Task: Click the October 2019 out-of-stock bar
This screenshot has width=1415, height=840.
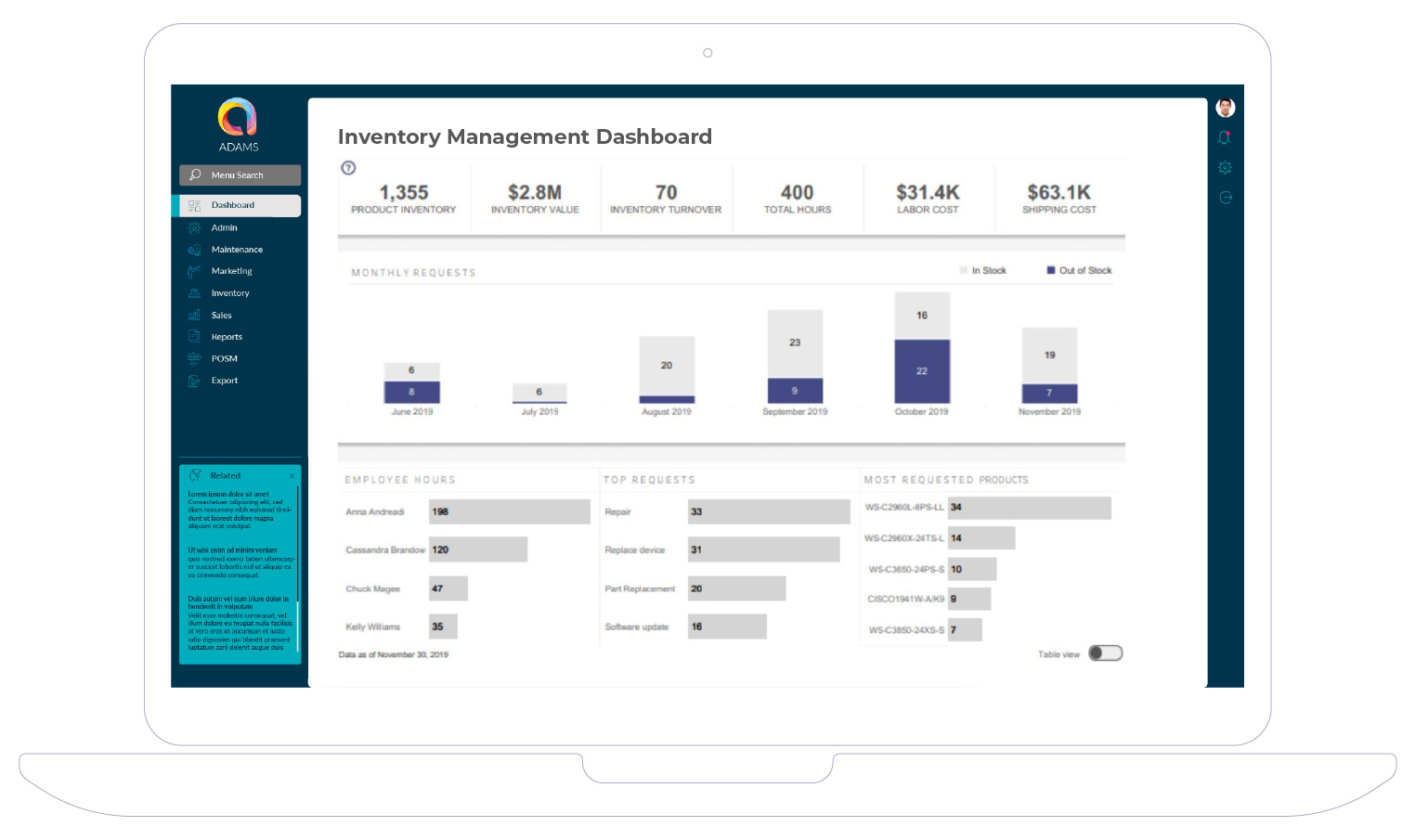Action: click(921, 371)
